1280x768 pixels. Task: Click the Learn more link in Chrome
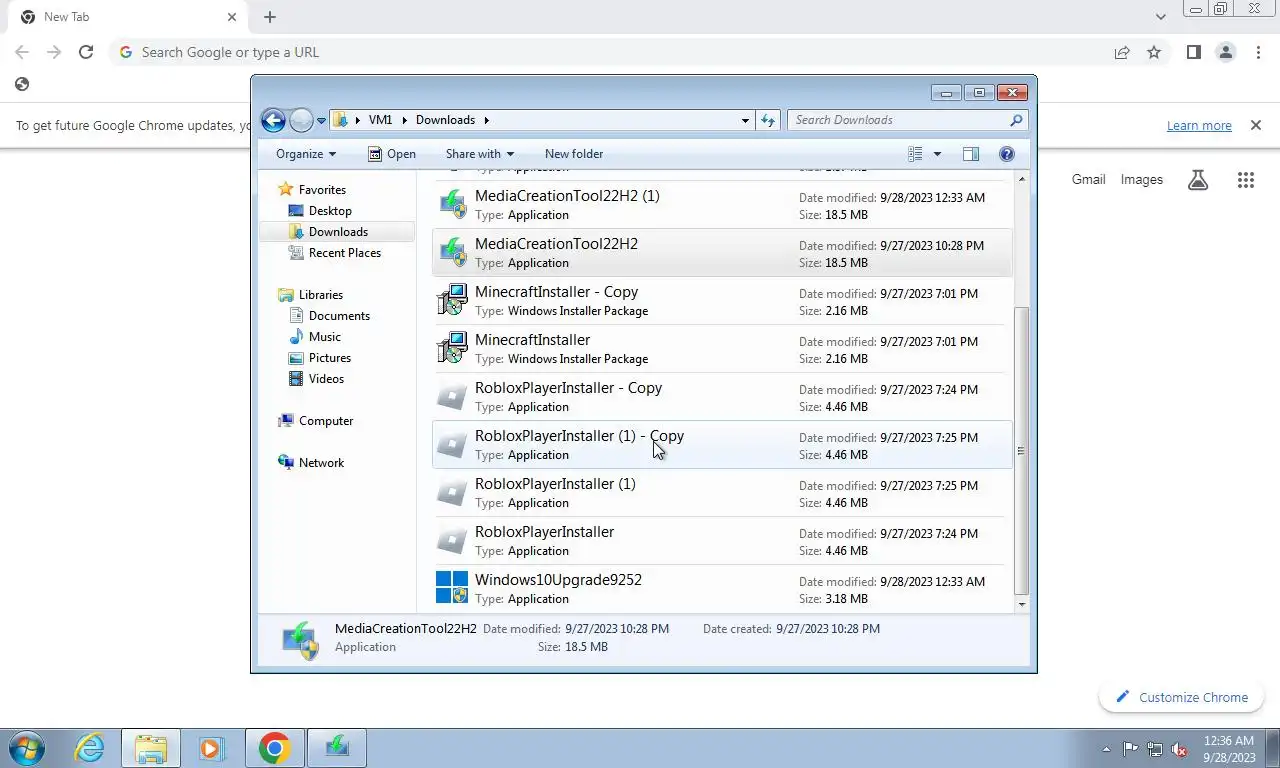click(1199, 126)
